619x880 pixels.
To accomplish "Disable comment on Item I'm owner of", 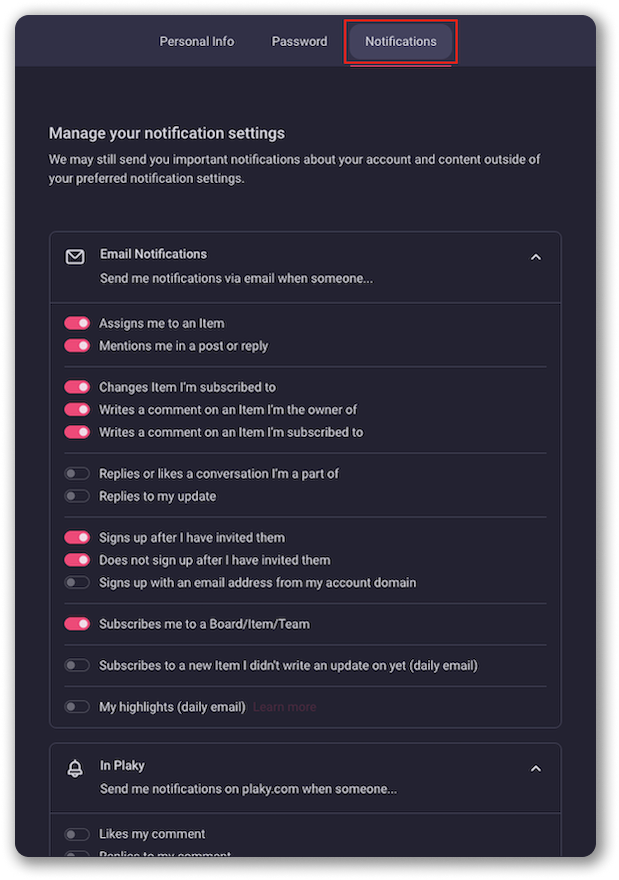I will pyautogui.click(x=77, y=410).
